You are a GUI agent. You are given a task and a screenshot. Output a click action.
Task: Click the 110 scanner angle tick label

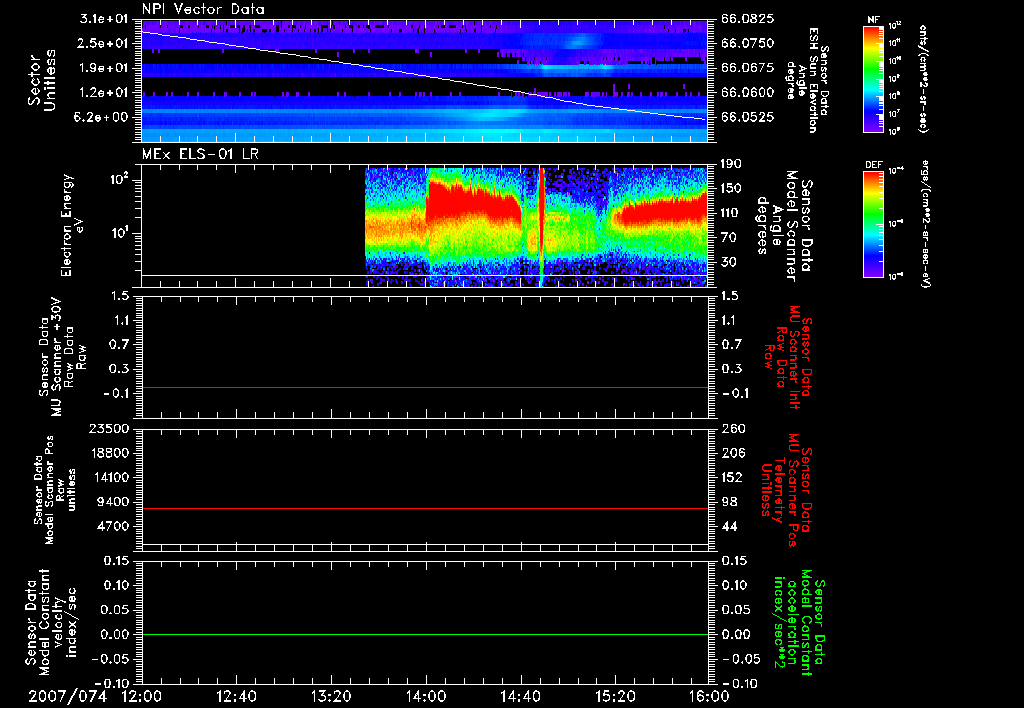tap(731, 213)
